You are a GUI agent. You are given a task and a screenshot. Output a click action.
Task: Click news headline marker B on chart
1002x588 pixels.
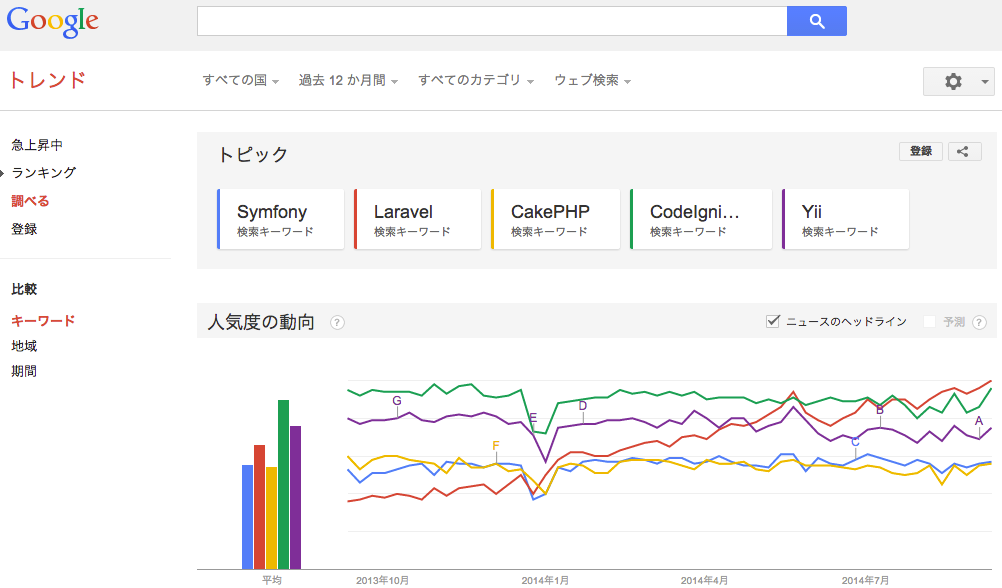(880, 410)
